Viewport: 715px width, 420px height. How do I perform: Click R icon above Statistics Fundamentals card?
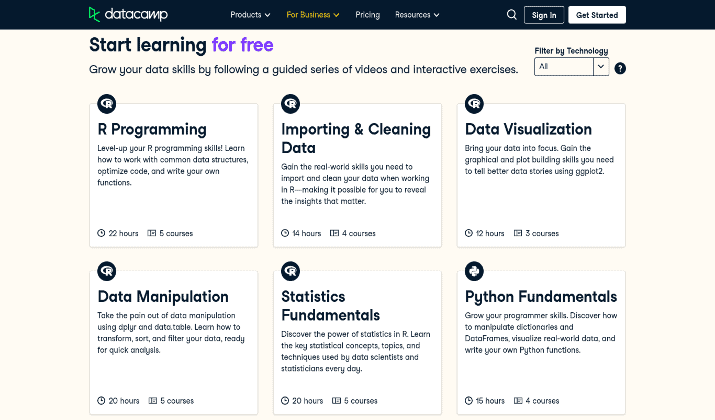coord(290,271)
